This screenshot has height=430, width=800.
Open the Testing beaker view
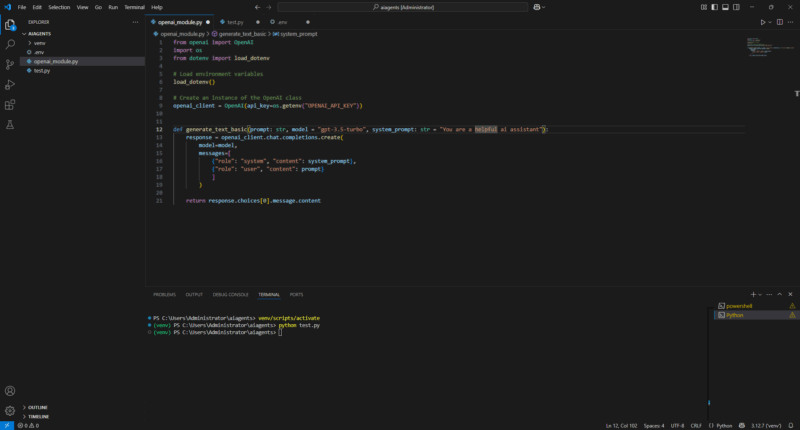coord(10,124)
